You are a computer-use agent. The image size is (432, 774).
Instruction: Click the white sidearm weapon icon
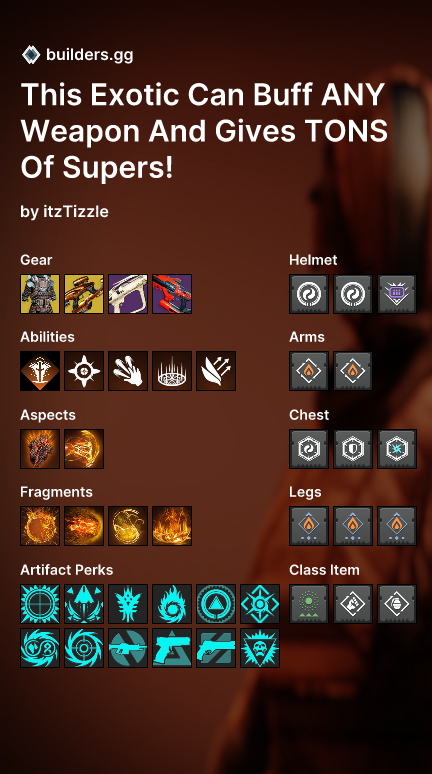coord(128,294)
